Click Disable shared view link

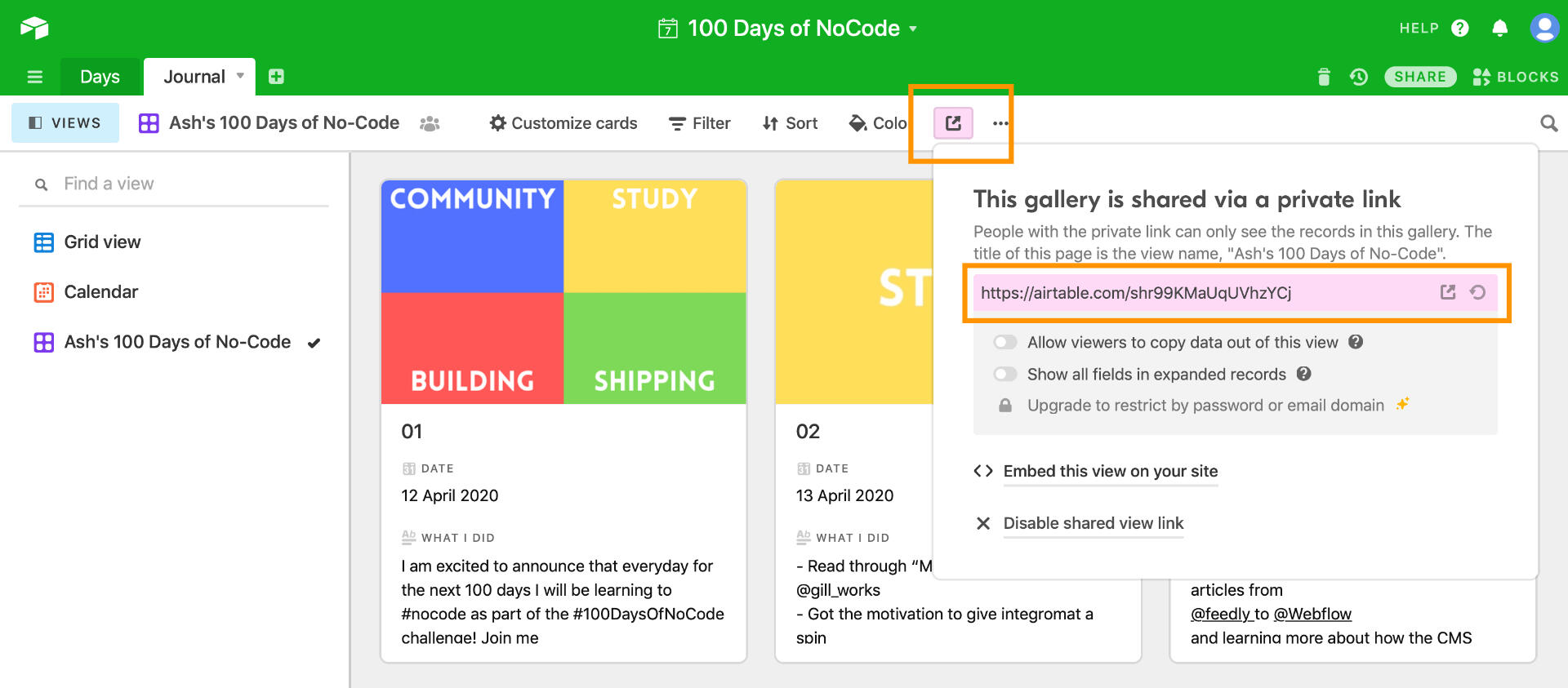(1093, 523)
